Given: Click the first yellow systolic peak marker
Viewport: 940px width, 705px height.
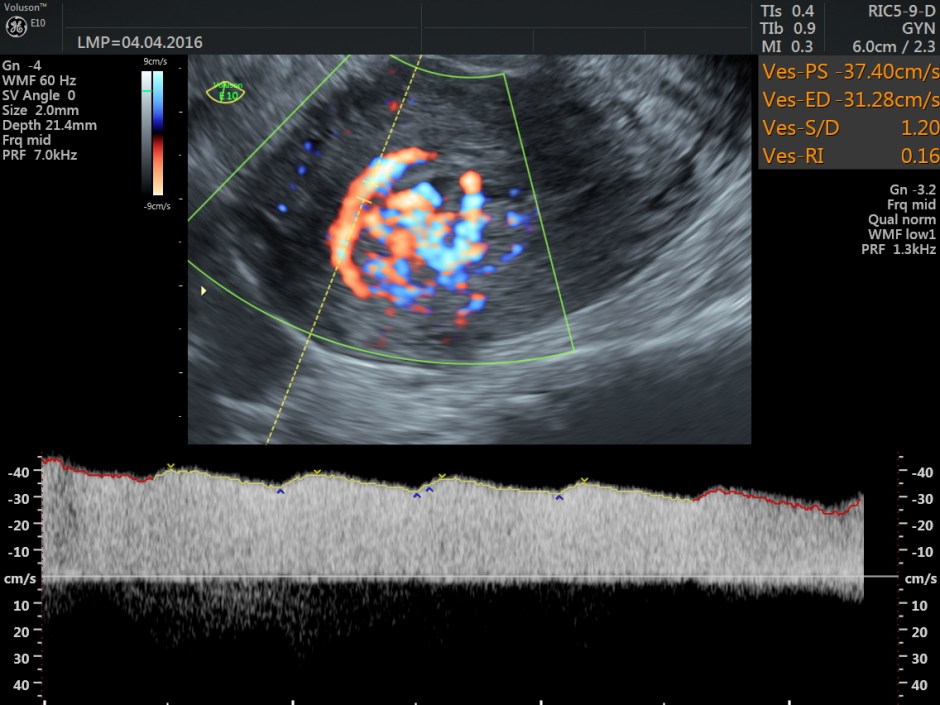Looking at the screenshot, I should tap(171, 466).
